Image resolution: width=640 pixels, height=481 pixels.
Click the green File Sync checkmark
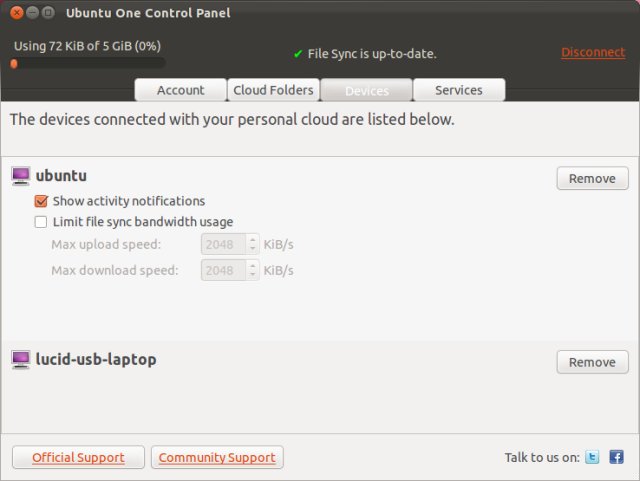(298, 54)
